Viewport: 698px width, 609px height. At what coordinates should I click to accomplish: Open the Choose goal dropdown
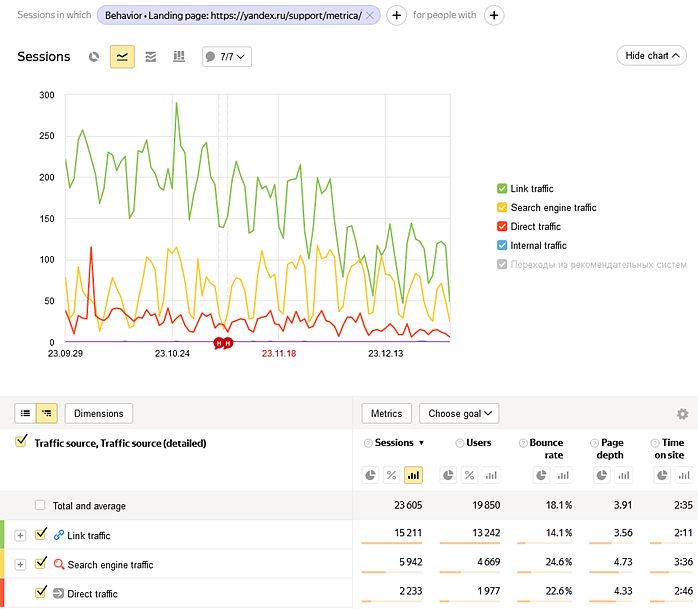pyautogui.click(x=458, y=413)
